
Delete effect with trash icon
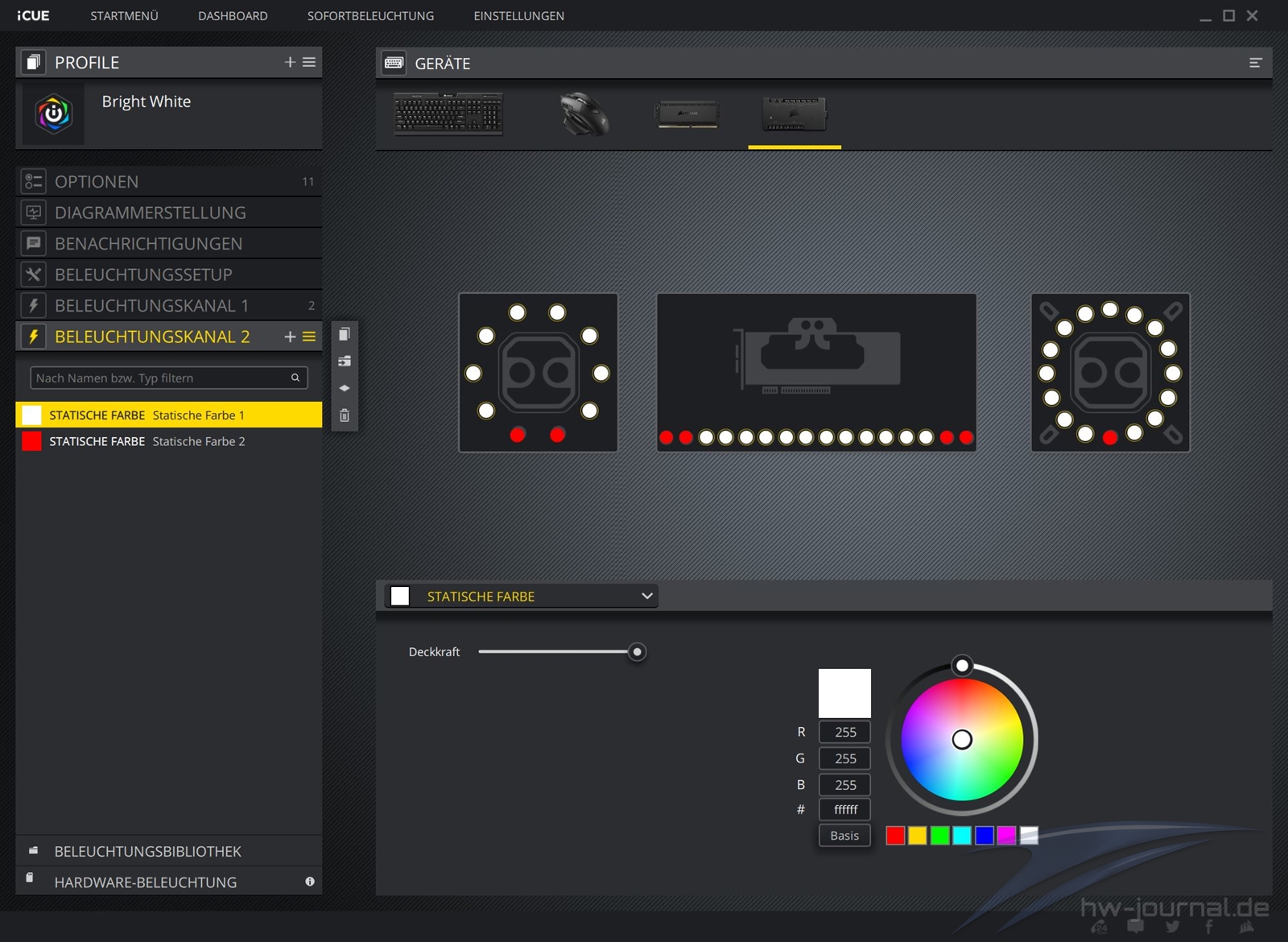345,415
